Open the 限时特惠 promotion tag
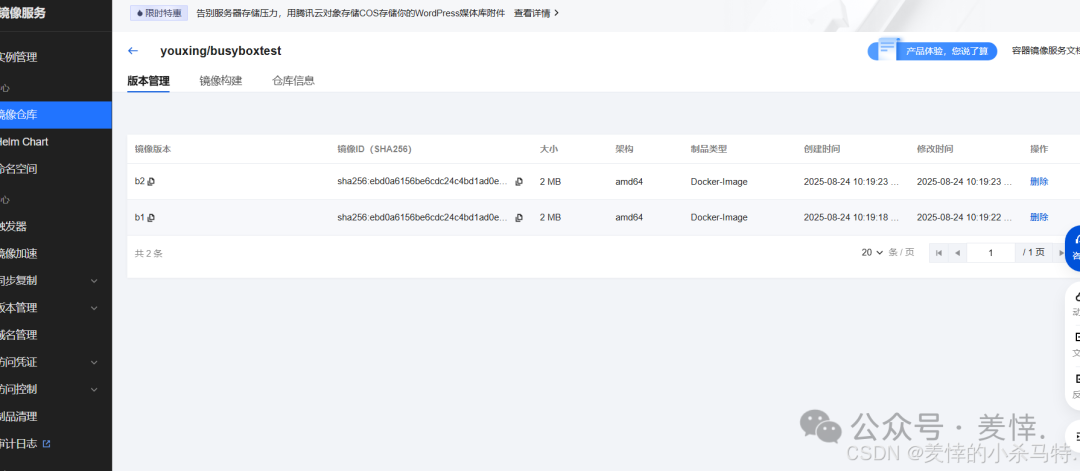This screenshot has width=1080, height=471. 159,13
